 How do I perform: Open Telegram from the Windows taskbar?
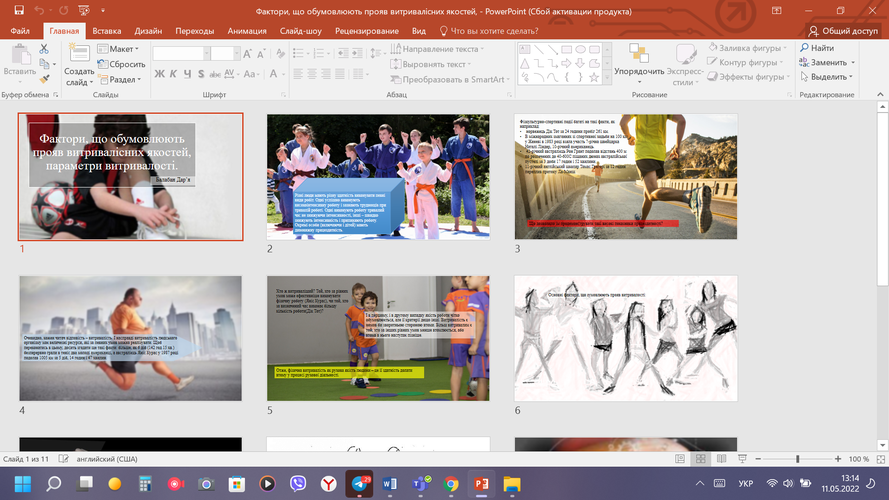pyautogui.click(x=359, y=484)
